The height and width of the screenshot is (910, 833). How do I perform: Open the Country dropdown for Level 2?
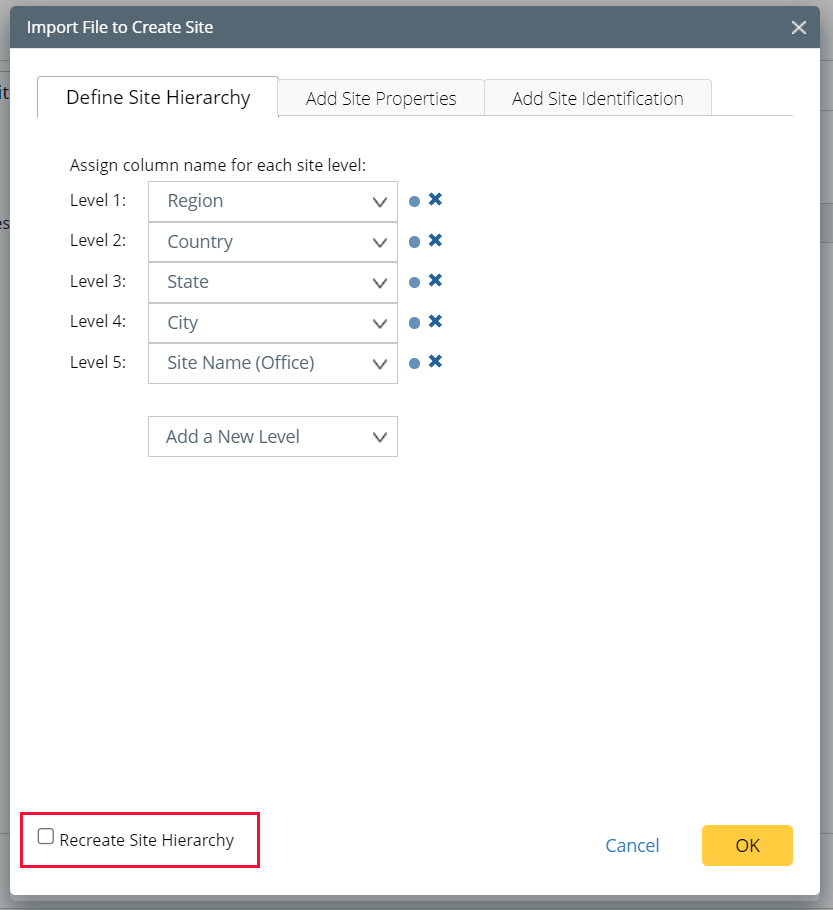[379, 241]
